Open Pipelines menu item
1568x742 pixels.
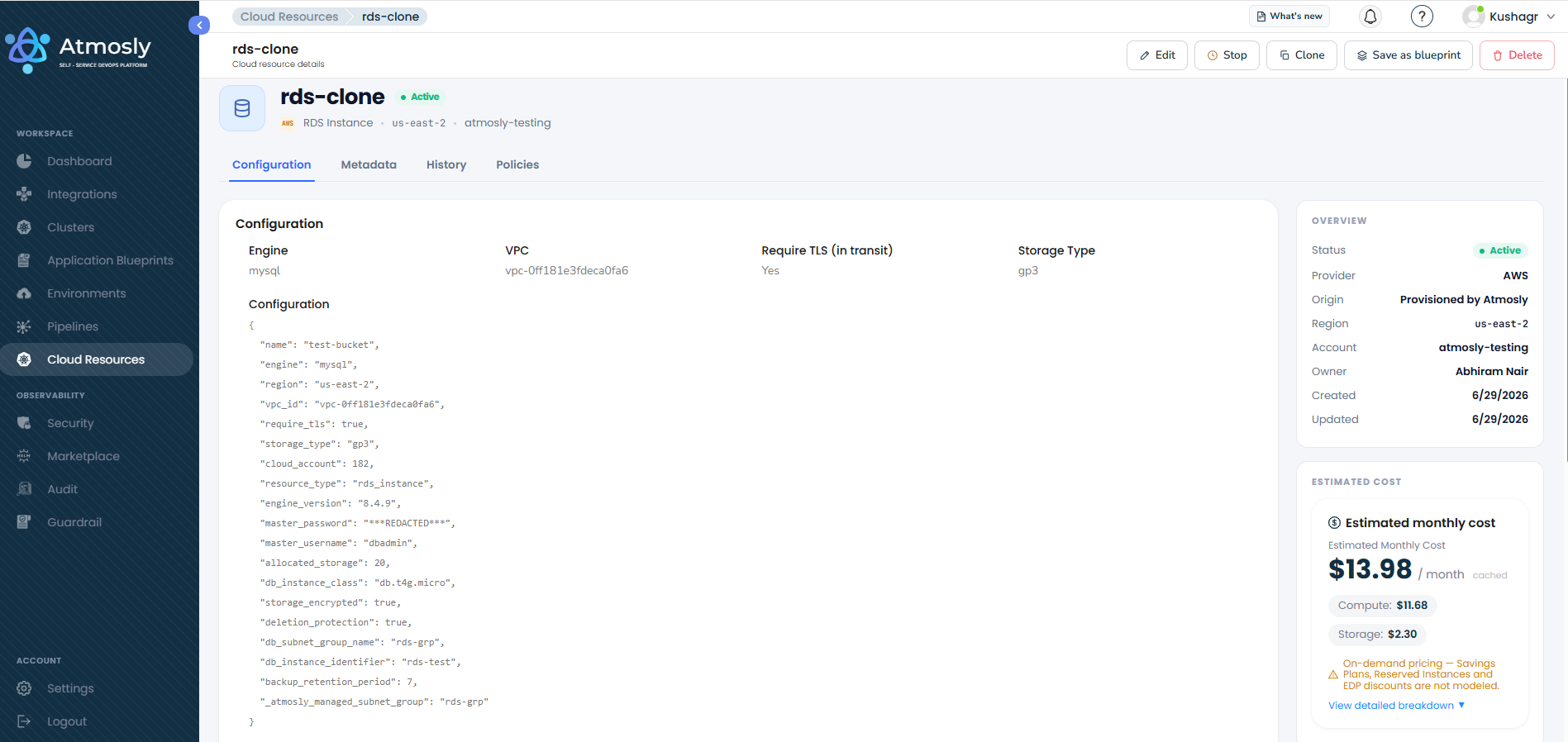pyautogui.click(x=97, y=326)
